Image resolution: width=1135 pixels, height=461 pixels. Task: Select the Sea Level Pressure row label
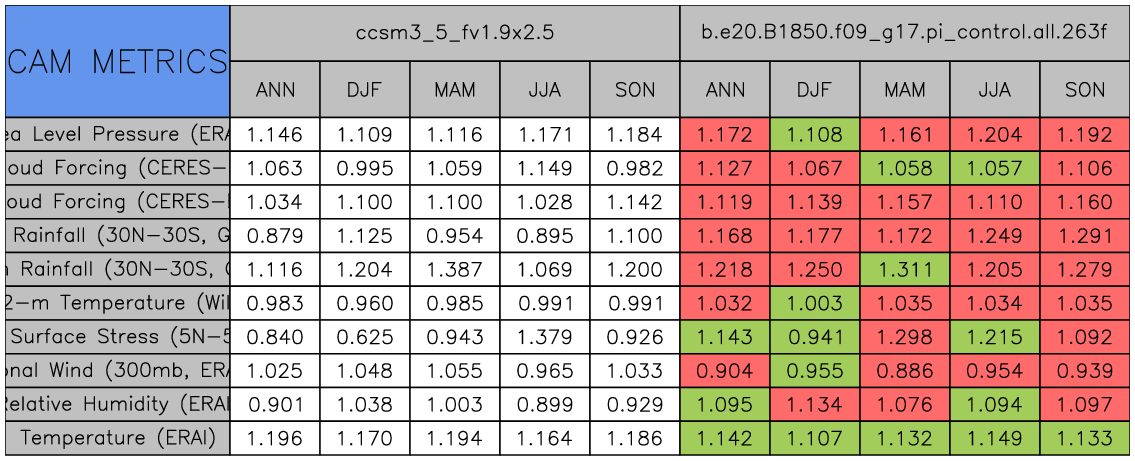(x=117, y=134)
